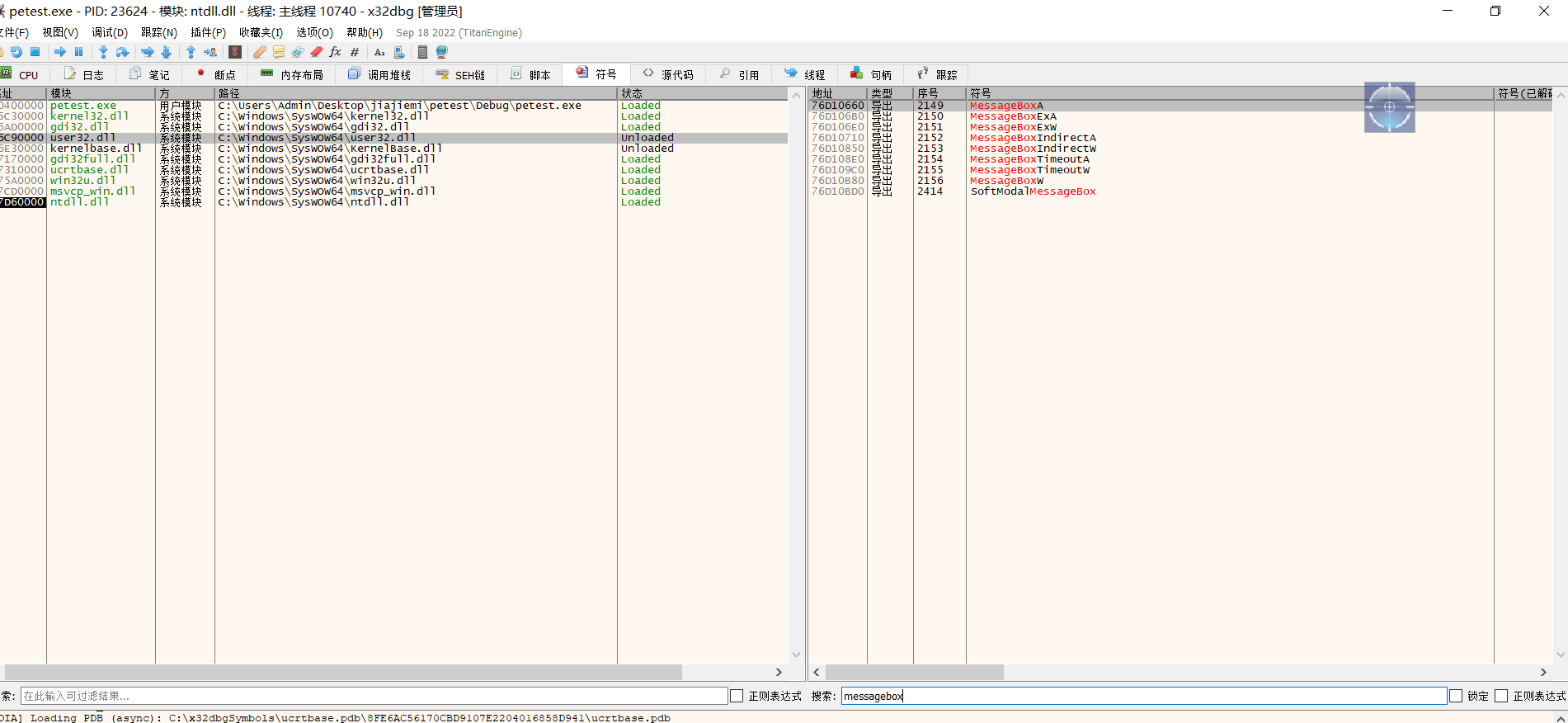Switch to the 断点 breakpoints tab
The width and height of the screenshot is (1568, 723).
[x=215, y=74]
